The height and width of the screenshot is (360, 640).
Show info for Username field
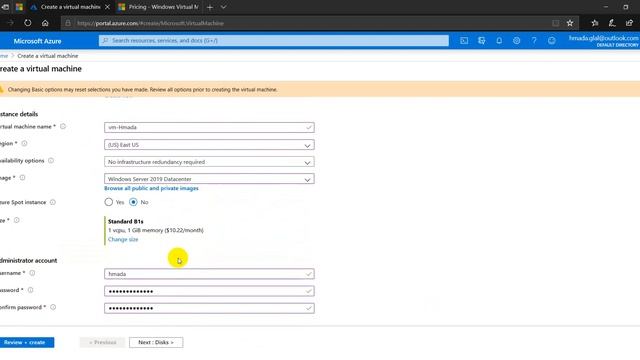[x=32, y=273]
